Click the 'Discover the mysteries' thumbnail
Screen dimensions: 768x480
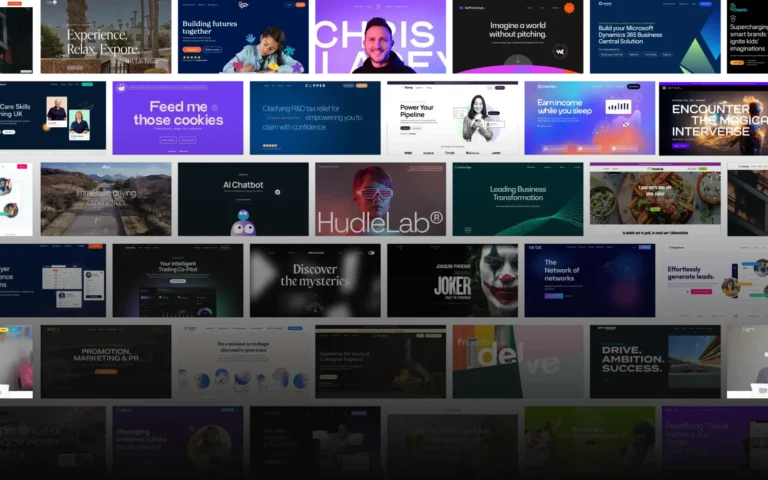[x=315, y=281]
